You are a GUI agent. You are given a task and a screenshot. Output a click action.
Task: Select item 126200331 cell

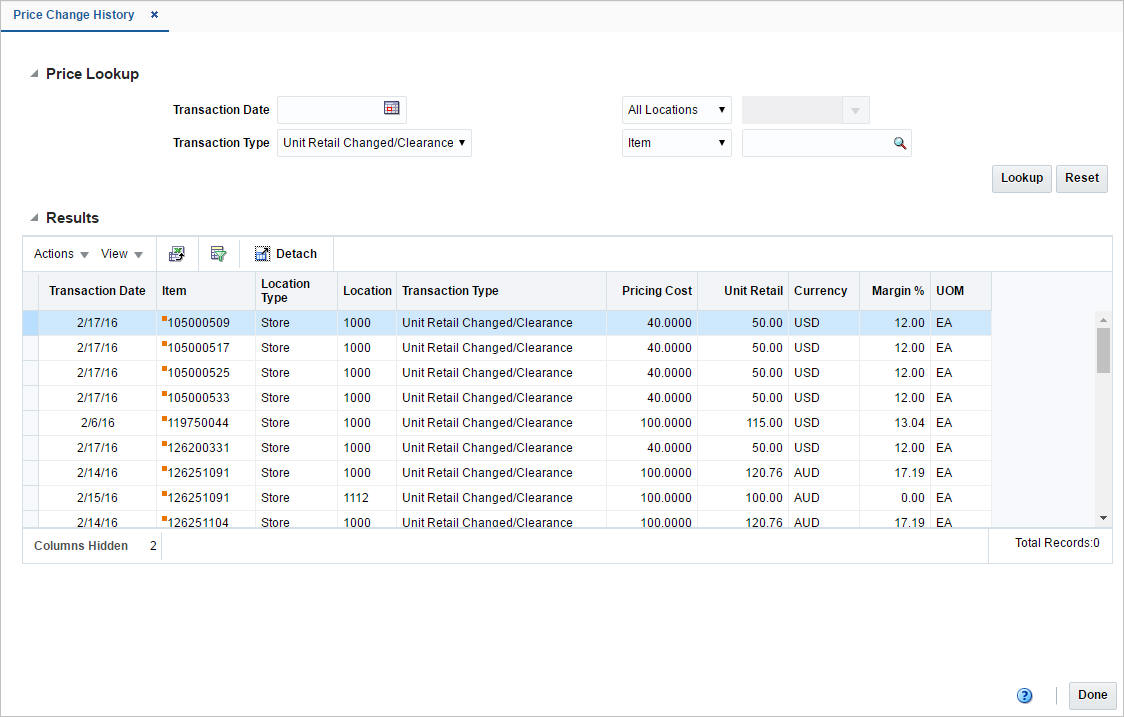206,448
